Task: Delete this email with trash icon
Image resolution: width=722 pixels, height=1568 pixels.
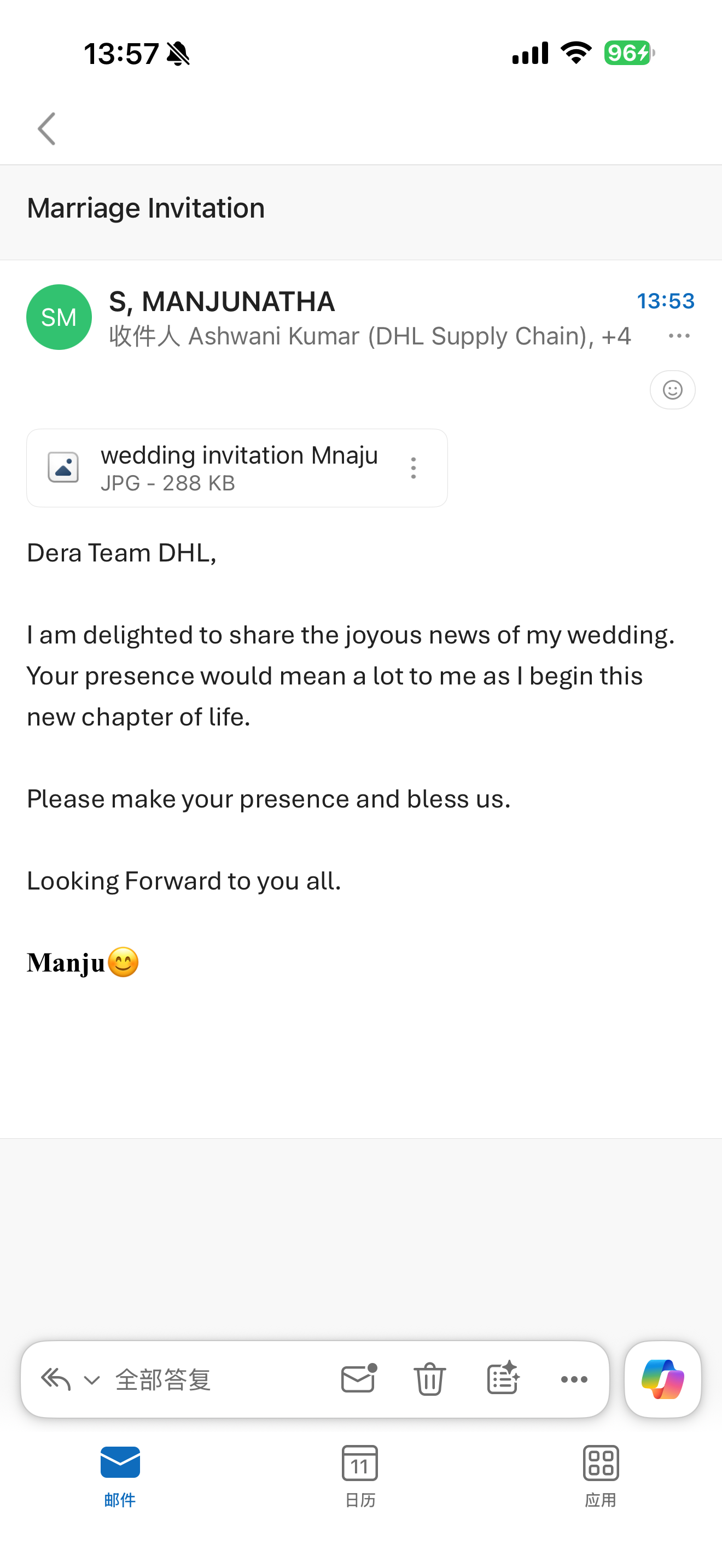Action: 430,1379
